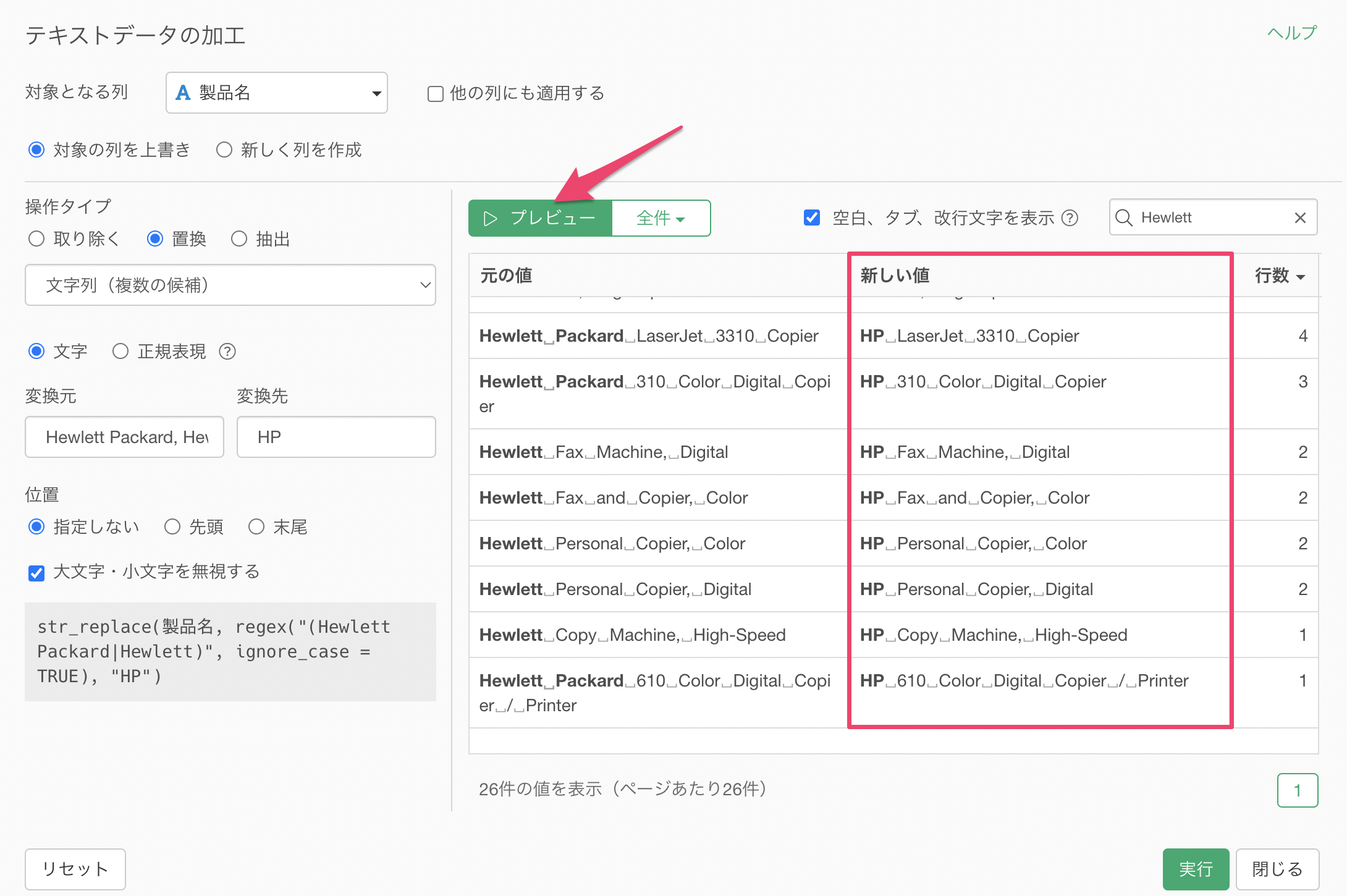Select 文字 matching mode
This screenshot has height=896, width=1347.
(x=36, y=351)
